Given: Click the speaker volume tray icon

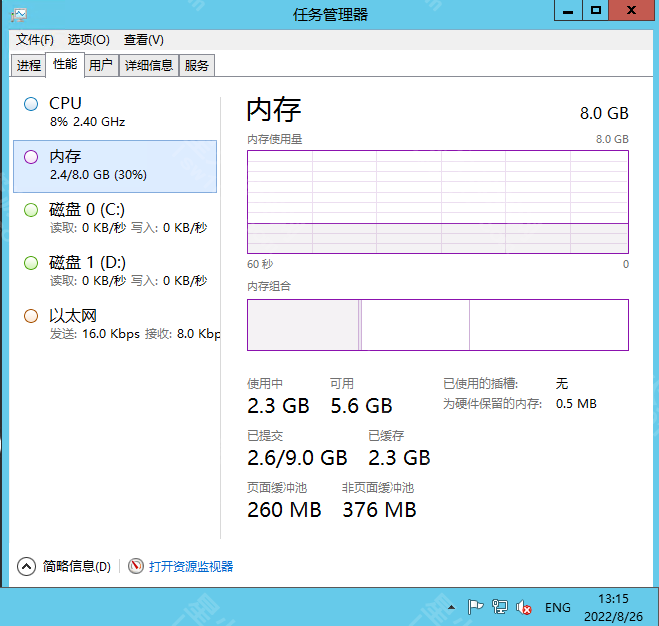Looking at the screenshot, I should click(525, 607).
